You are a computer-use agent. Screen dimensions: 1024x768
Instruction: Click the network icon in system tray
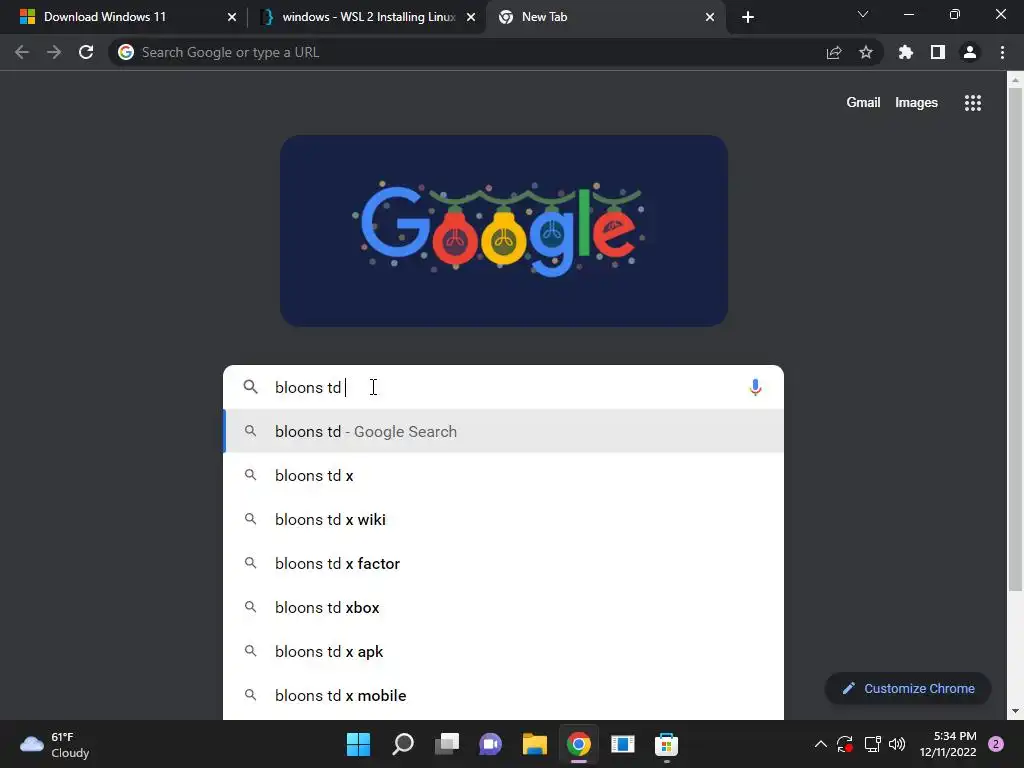tap(872, 744)
